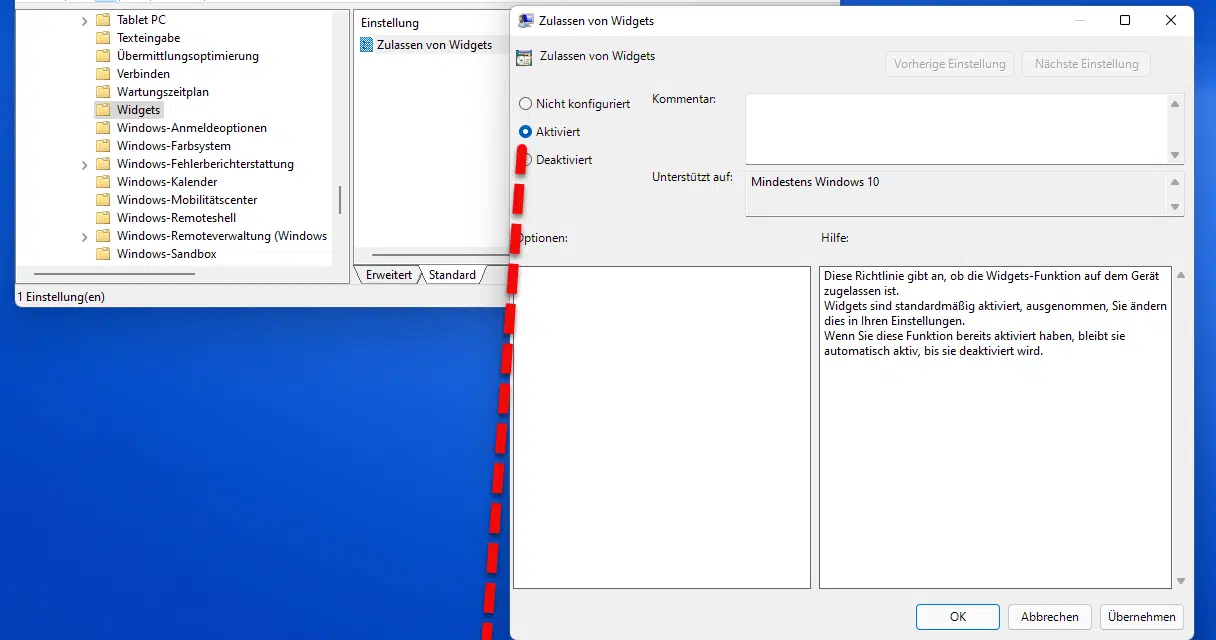The width and height of the screenshot is (1216, 640).
Task: Click the OK button
Action: [957, 617]
